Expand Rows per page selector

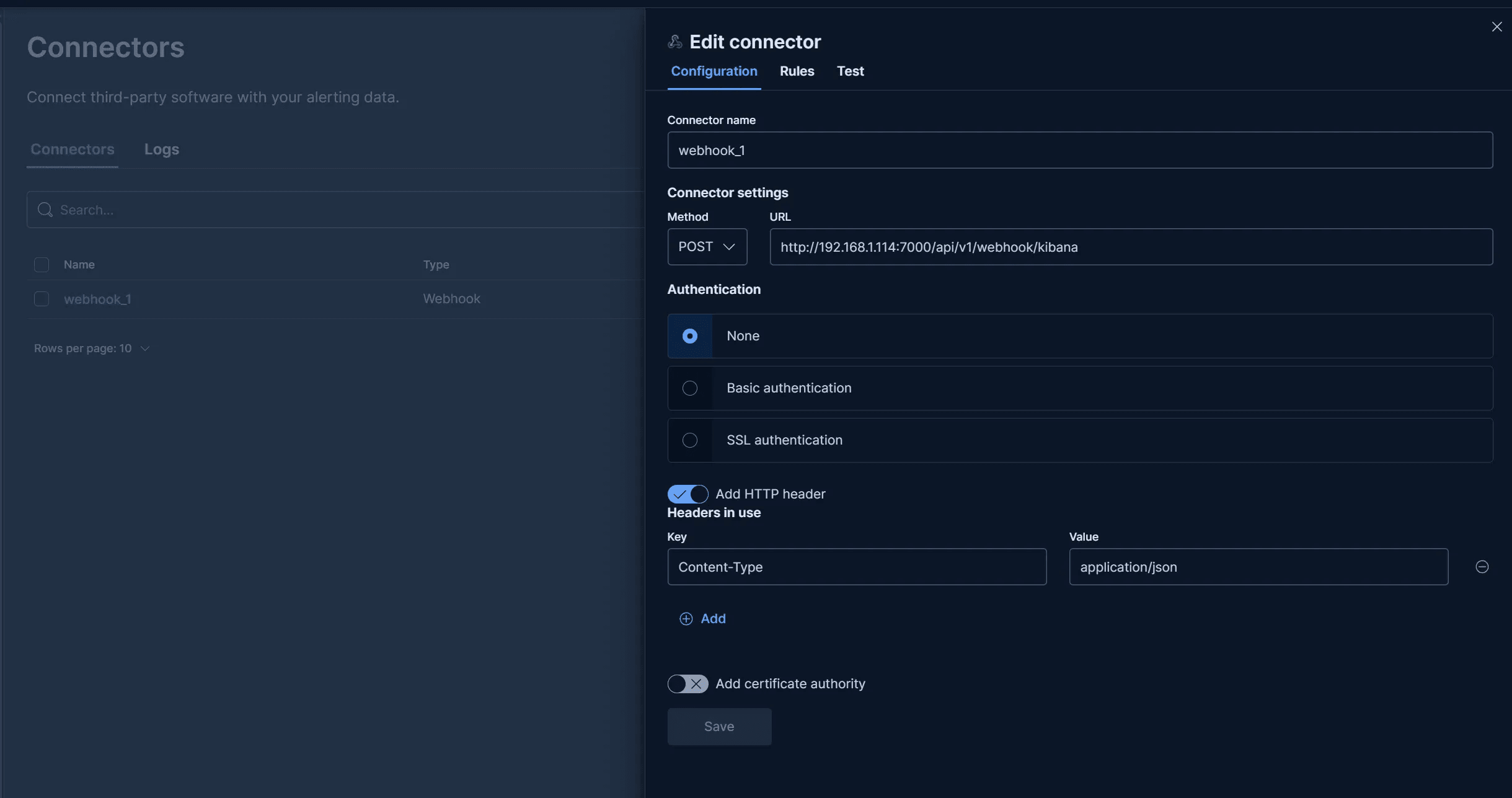[92, 348]
